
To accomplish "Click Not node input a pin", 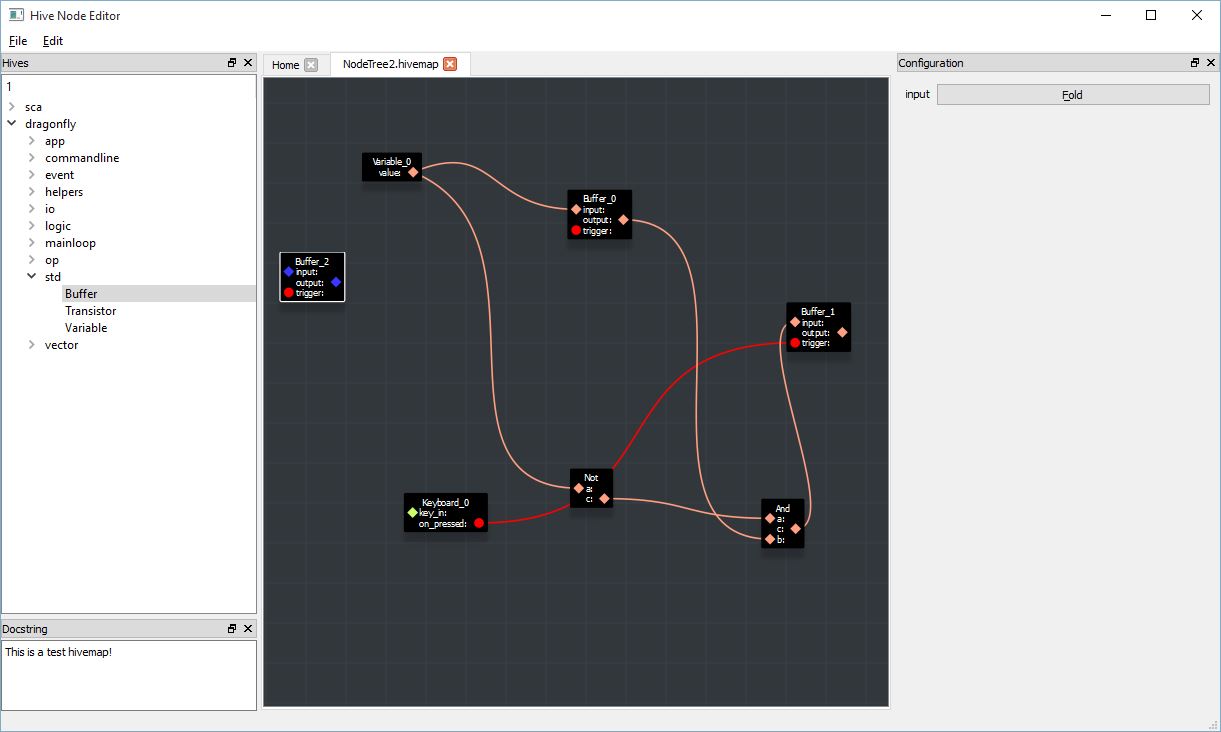I will coord(579,489).
